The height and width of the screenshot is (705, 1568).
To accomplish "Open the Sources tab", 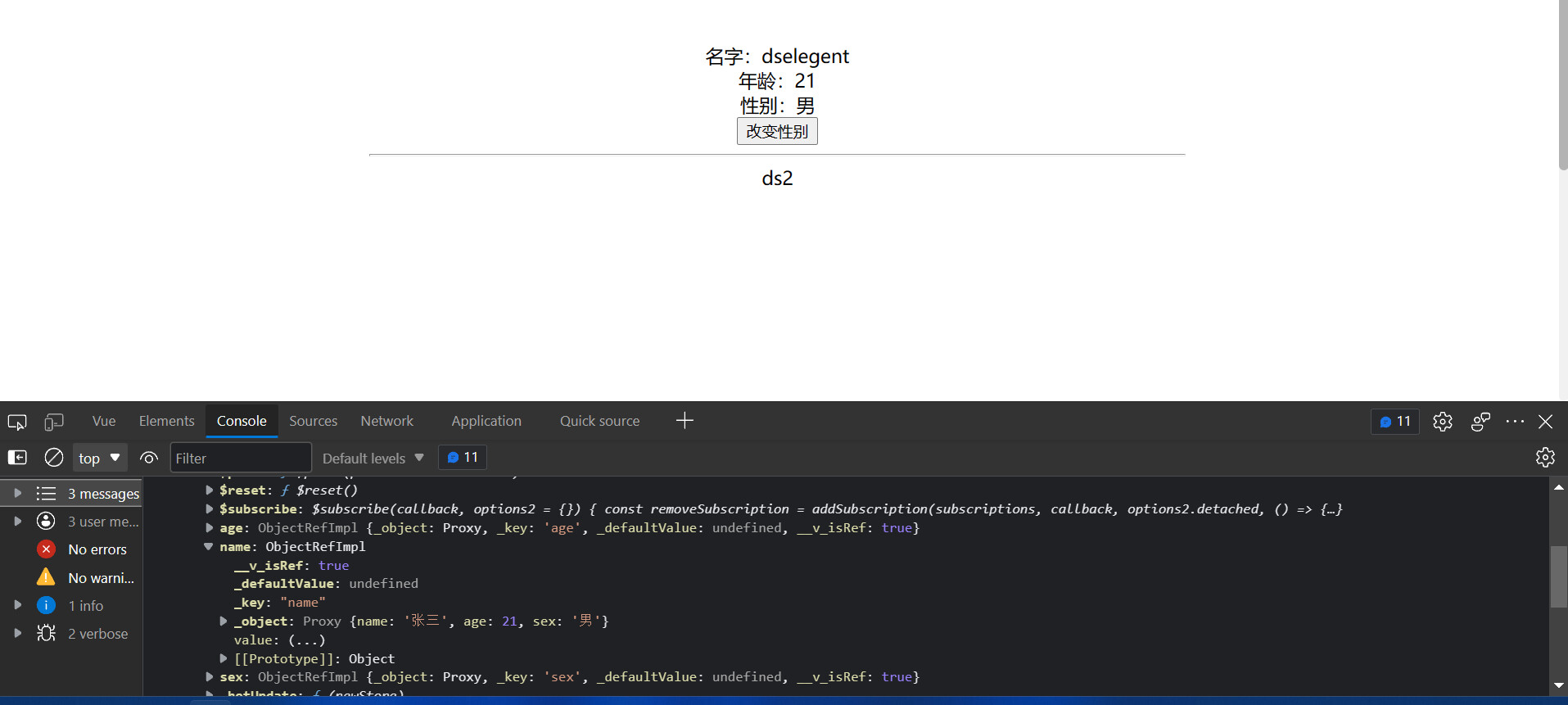I will pos(313,421).
